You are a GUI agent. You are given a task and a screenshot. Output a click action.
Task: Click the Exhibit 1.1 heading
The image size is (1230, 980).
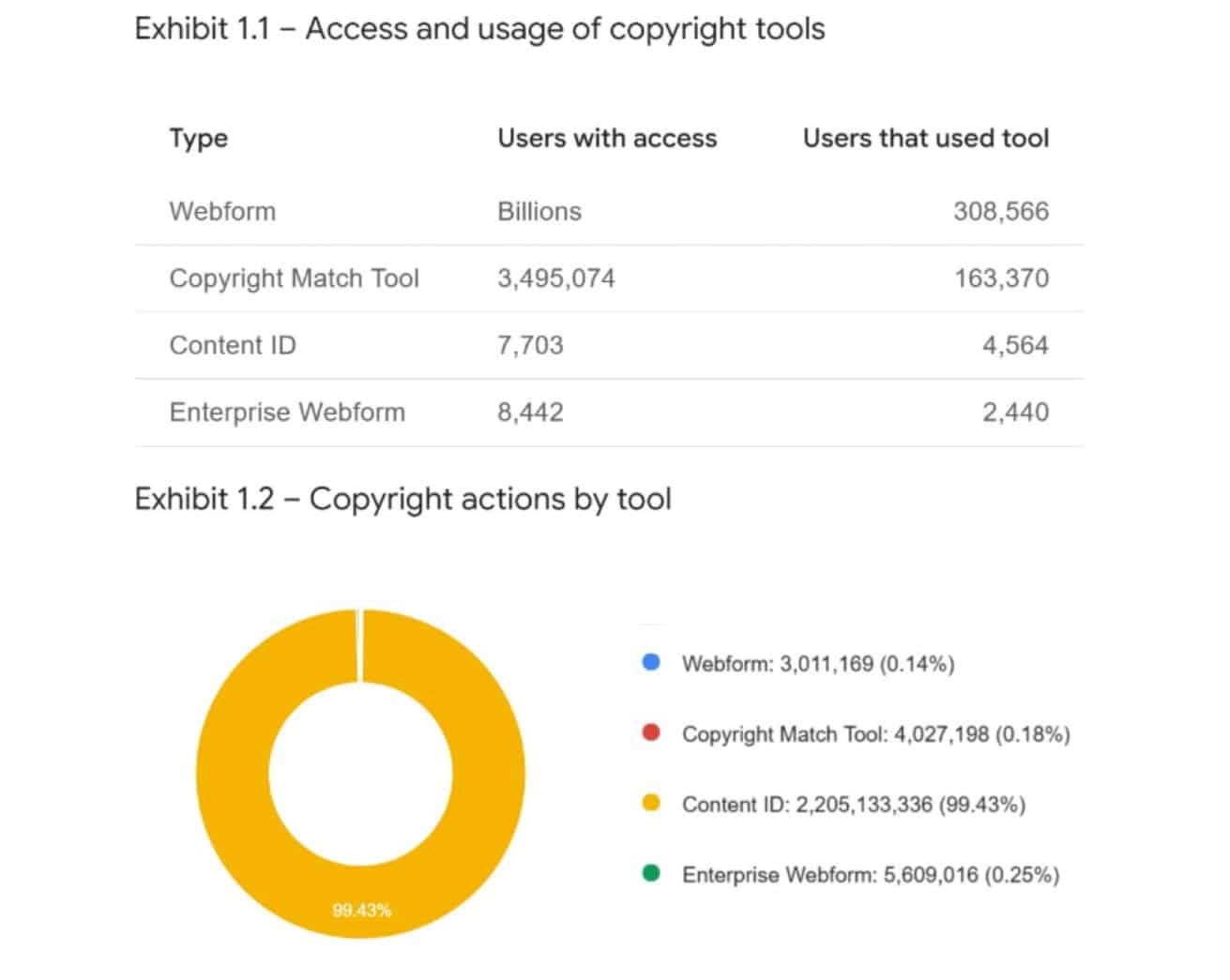tap(479, 29)
